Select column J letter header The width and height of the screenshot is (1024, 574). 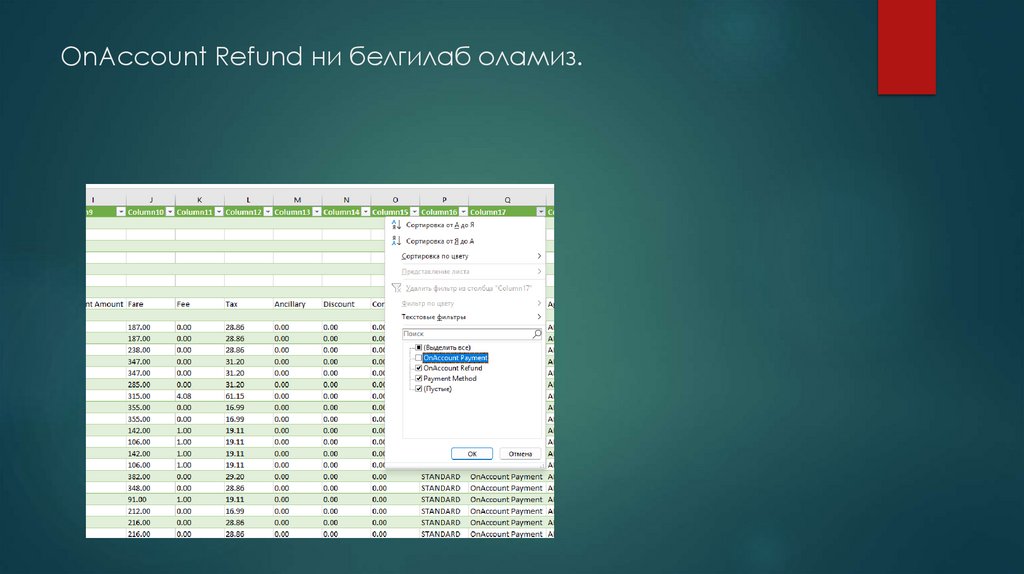(151, 200)
